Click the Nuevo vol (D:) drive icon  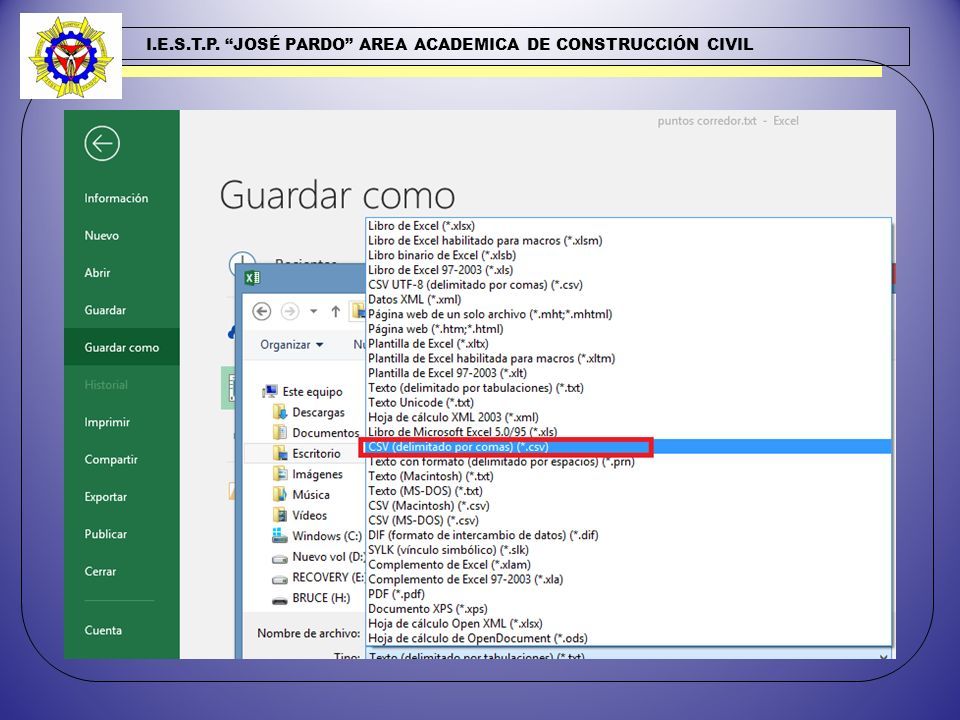coord(280,558)
